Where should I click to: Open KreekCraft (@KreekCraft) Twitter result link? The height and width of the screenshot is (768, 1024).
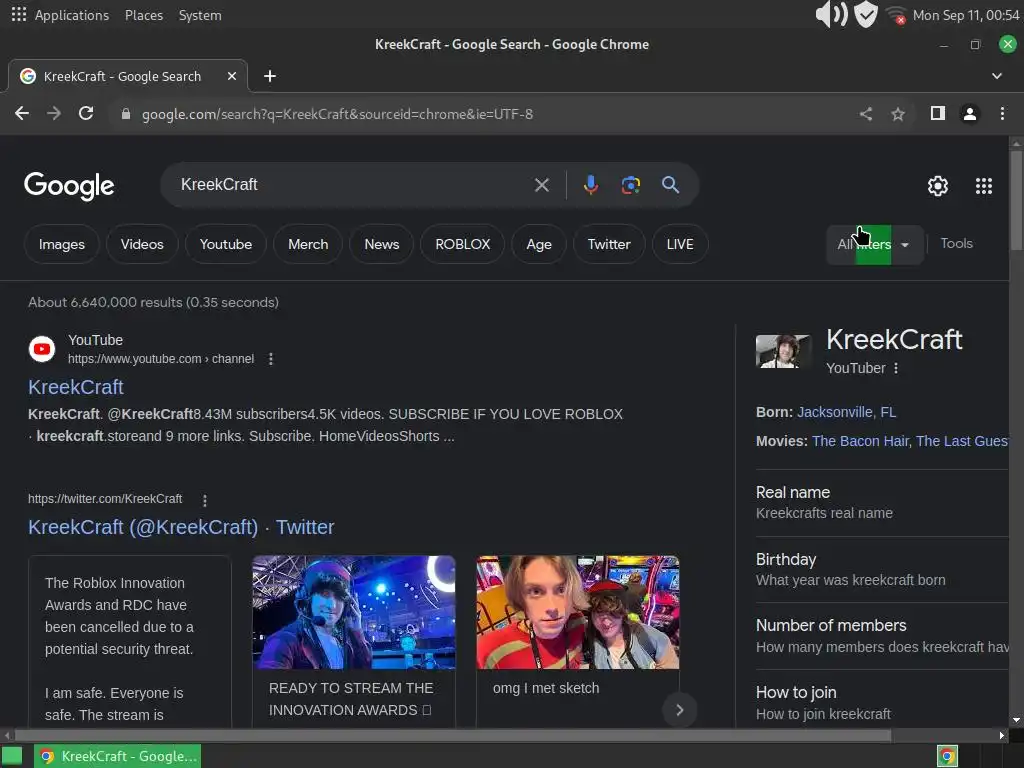pos(181,527)
